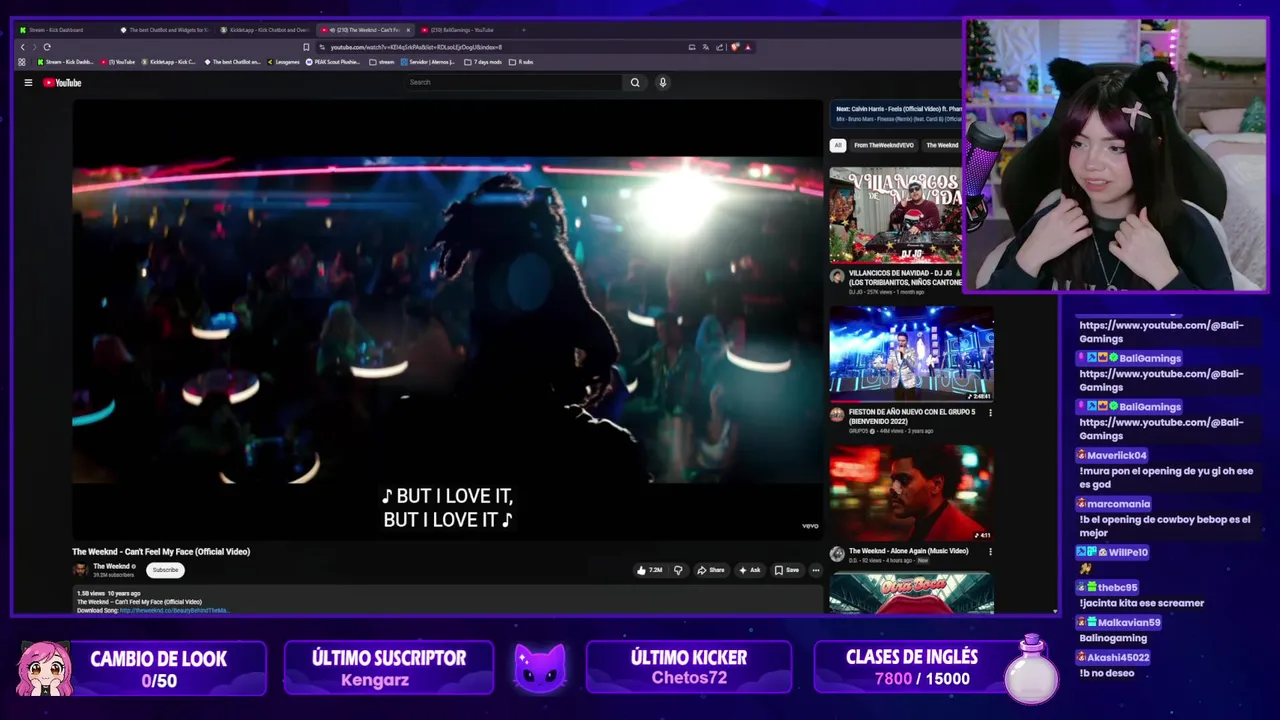Screen dimensions: 1280x720
Task: Activate voice search microphone icon
Action: 662,83
